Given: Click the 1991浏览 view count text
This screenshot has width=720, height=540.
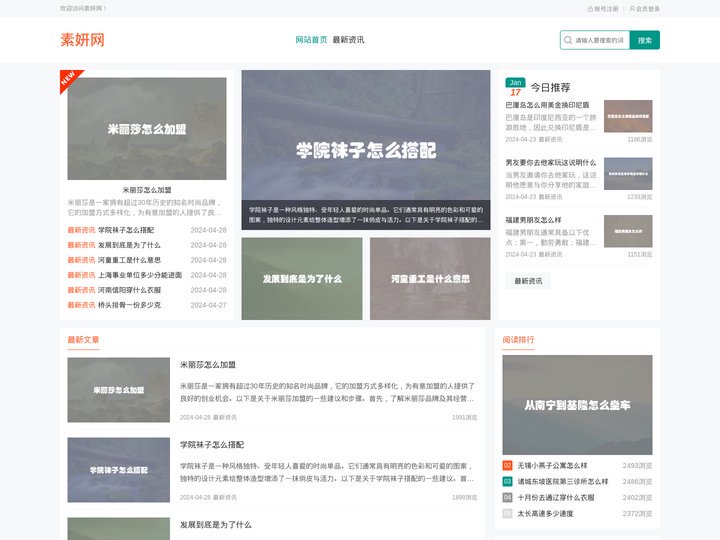Looking at the screenshot, I should point(464,417).
